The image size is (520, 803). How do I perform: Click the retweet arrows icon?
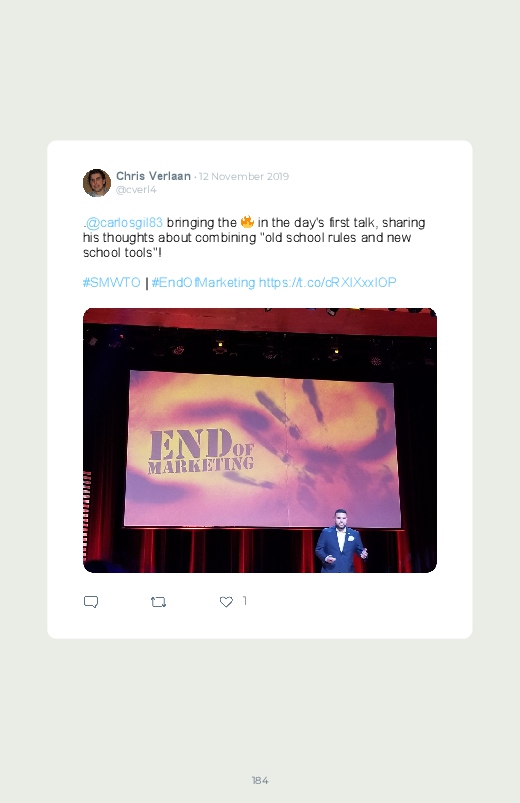(x=158, y=602)
